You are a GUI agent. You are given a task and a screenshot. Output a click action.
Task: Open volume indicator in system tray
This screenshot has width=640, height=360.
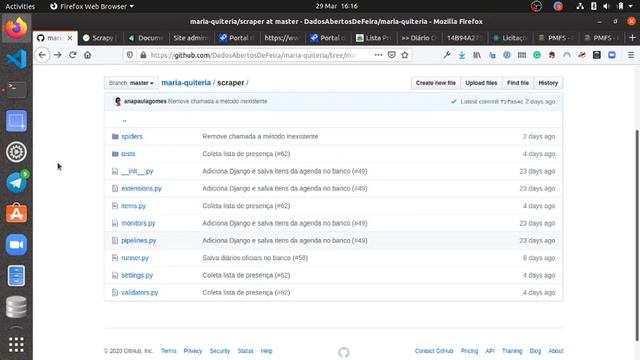point(606,6)
